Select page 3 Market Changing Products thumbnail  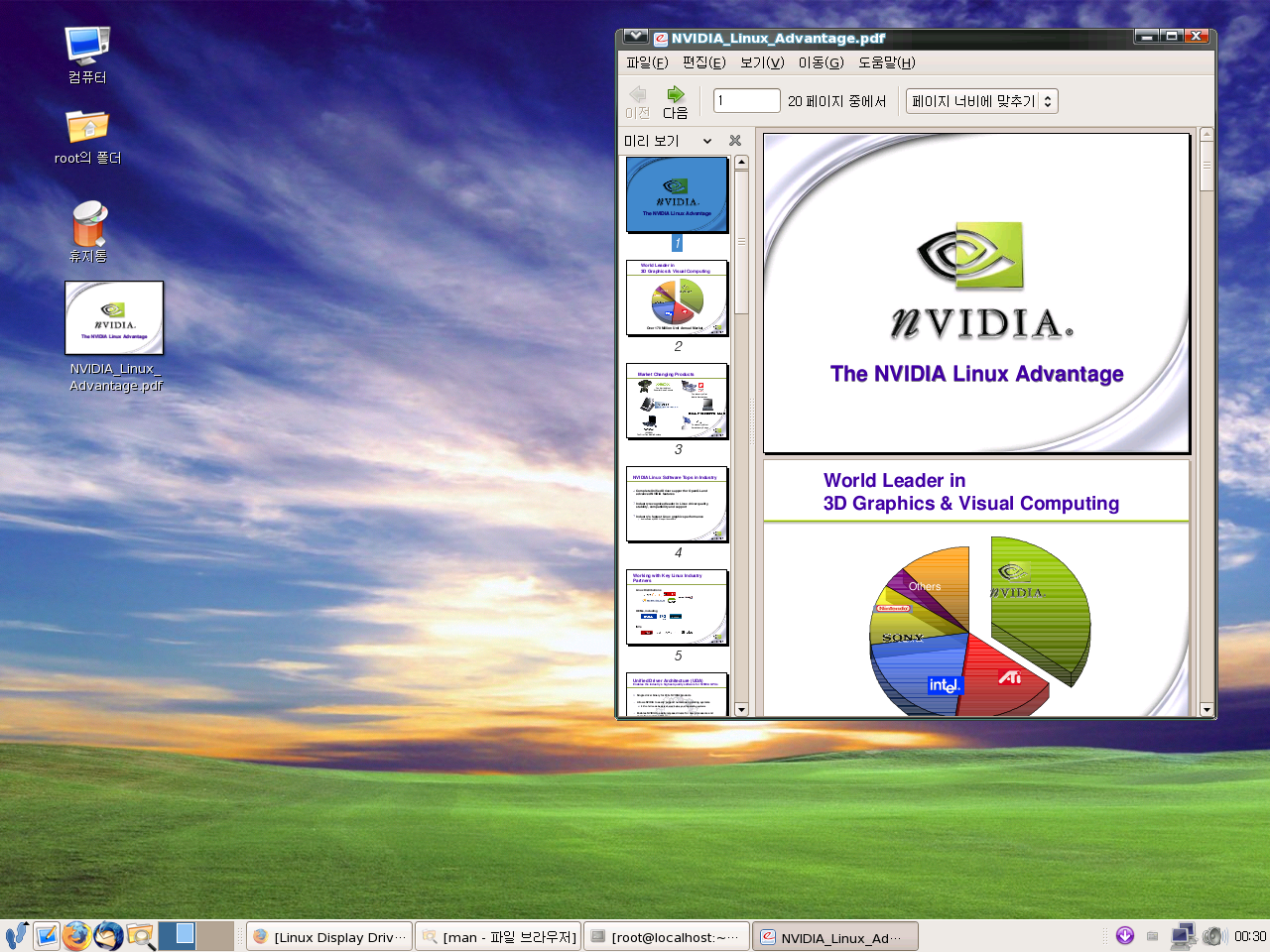678,401
